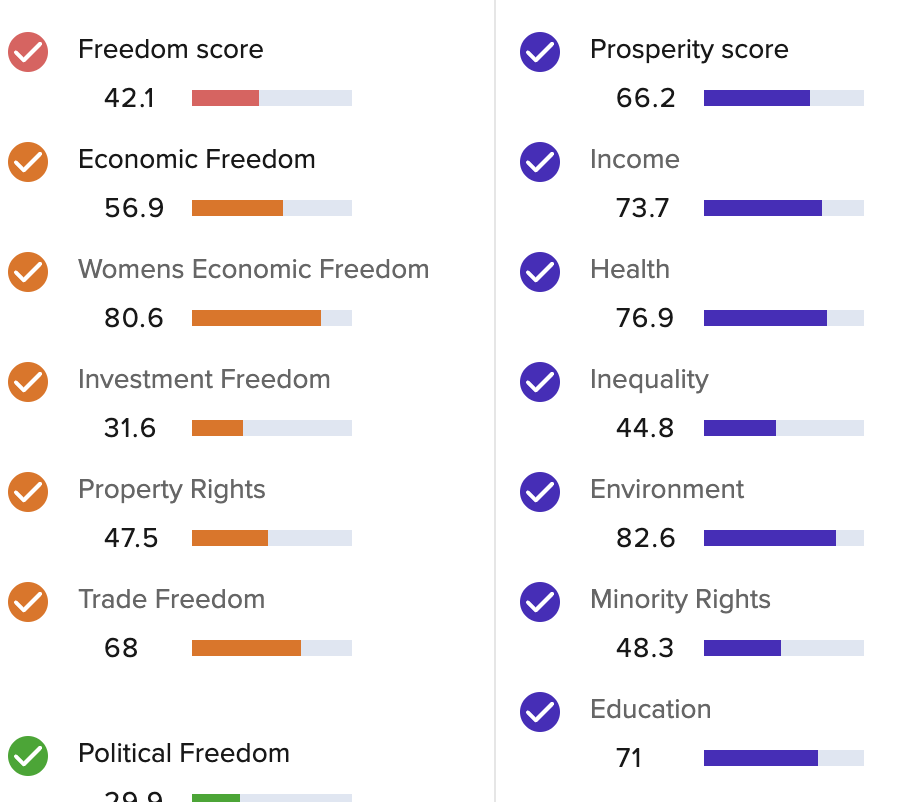Click the green Political Freedom badge icon
This screenshot has width=898, height=802.
point(27,757)
